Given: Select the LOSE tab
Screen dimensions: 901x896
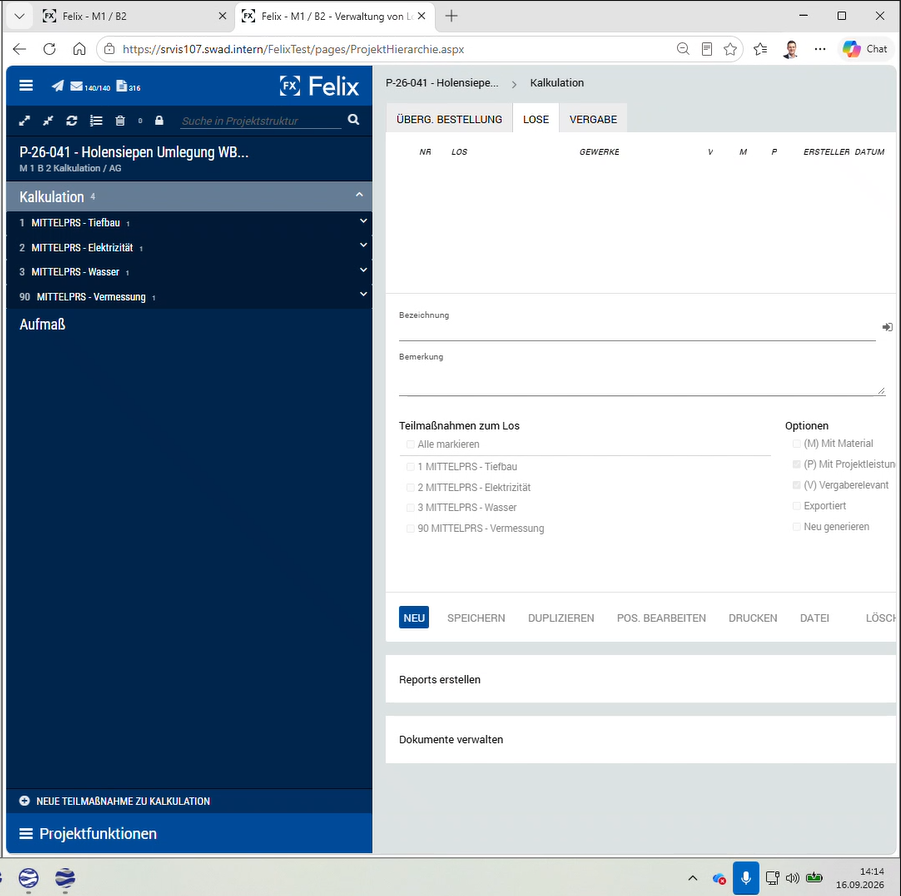Looking at the screenshot, I should [x=536, y=119].
